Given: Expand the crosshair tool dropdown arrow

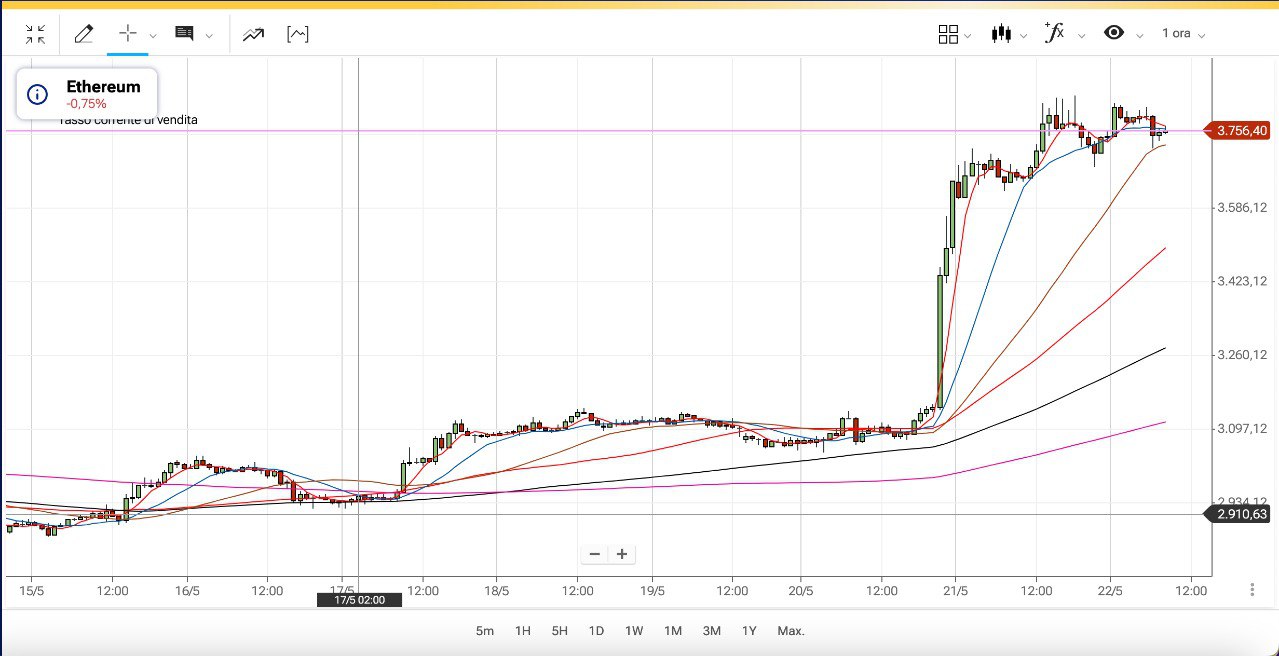Looking at the screenshot, I should [x=153, y=36].
